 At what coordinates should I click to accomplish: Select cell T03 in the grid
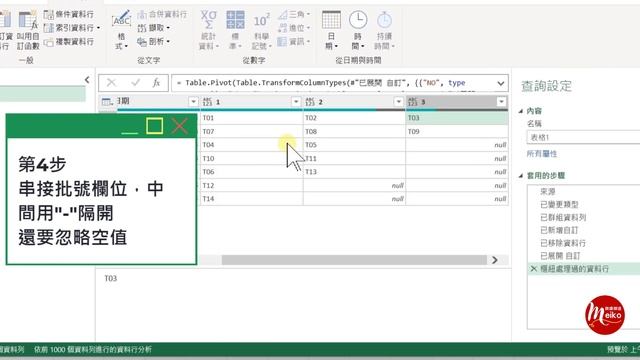click(457, 118)
